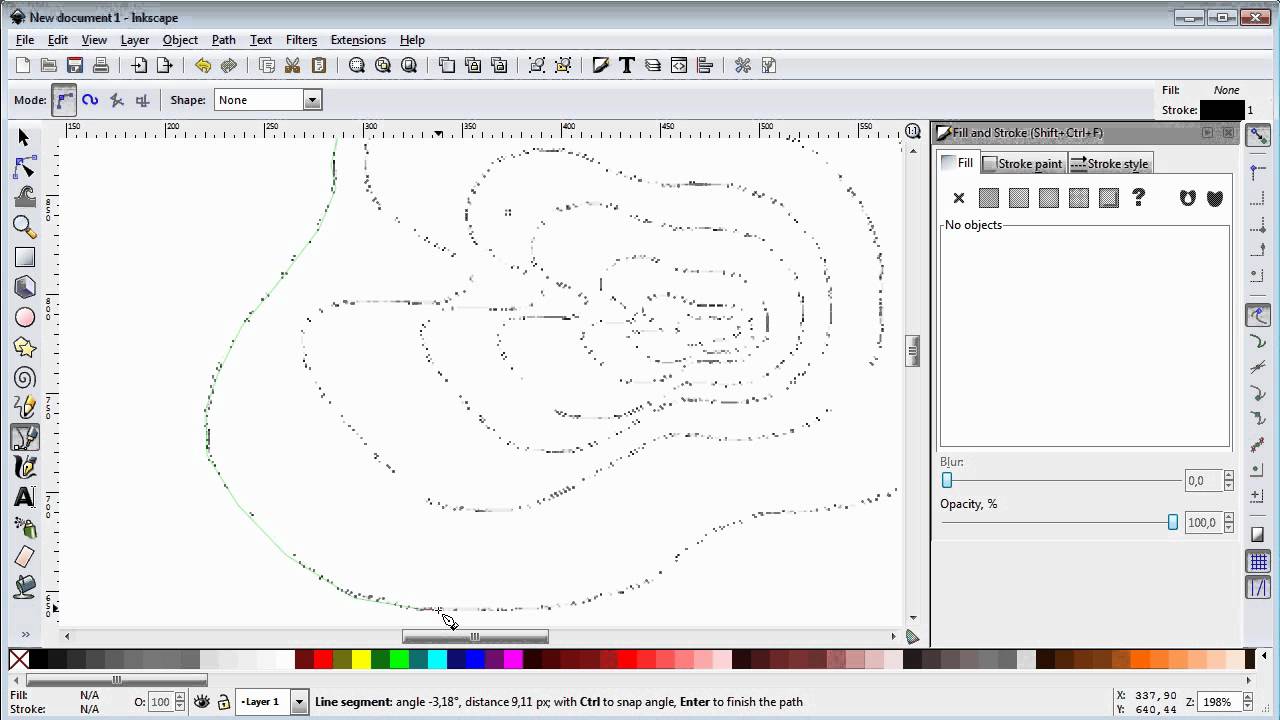
Task: Open the zoom percentage stepper
Action: click(x=1248, y=702)
